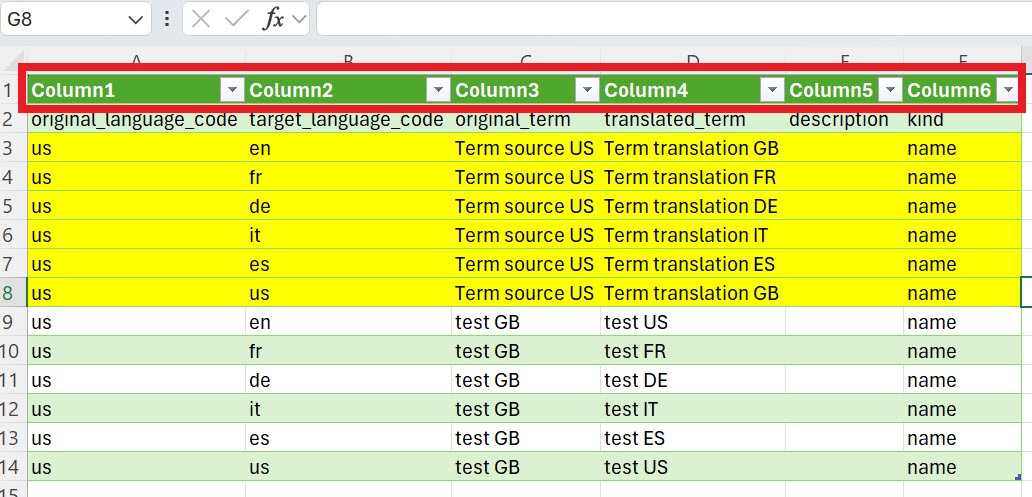The width and height of the screenshot is (1032, 497).
Task: Select the original_language_code cell
Action: pyautogui.click(x=134, y=120)
